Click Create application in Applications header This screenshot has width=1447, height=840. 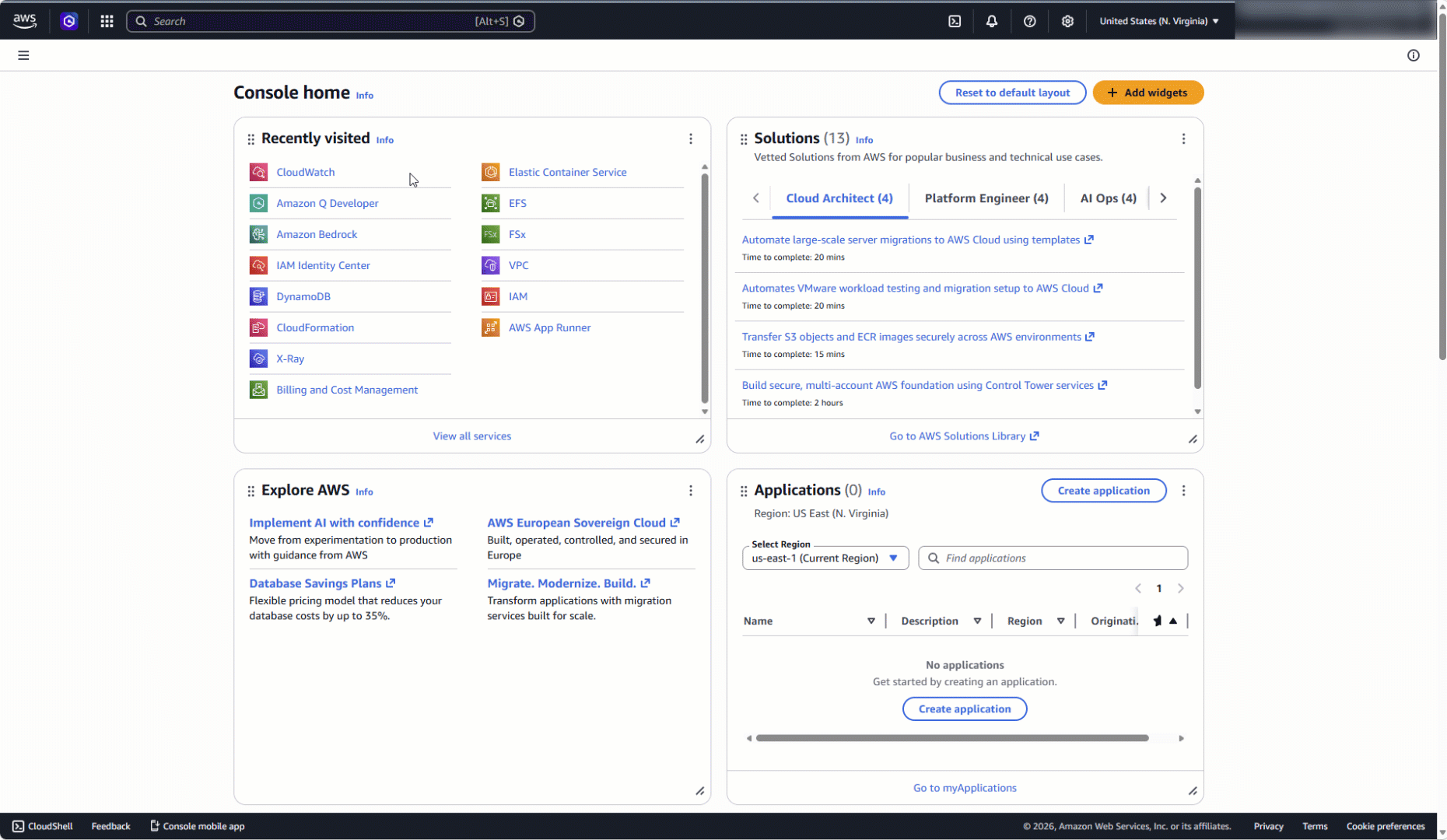(1103, 491)
